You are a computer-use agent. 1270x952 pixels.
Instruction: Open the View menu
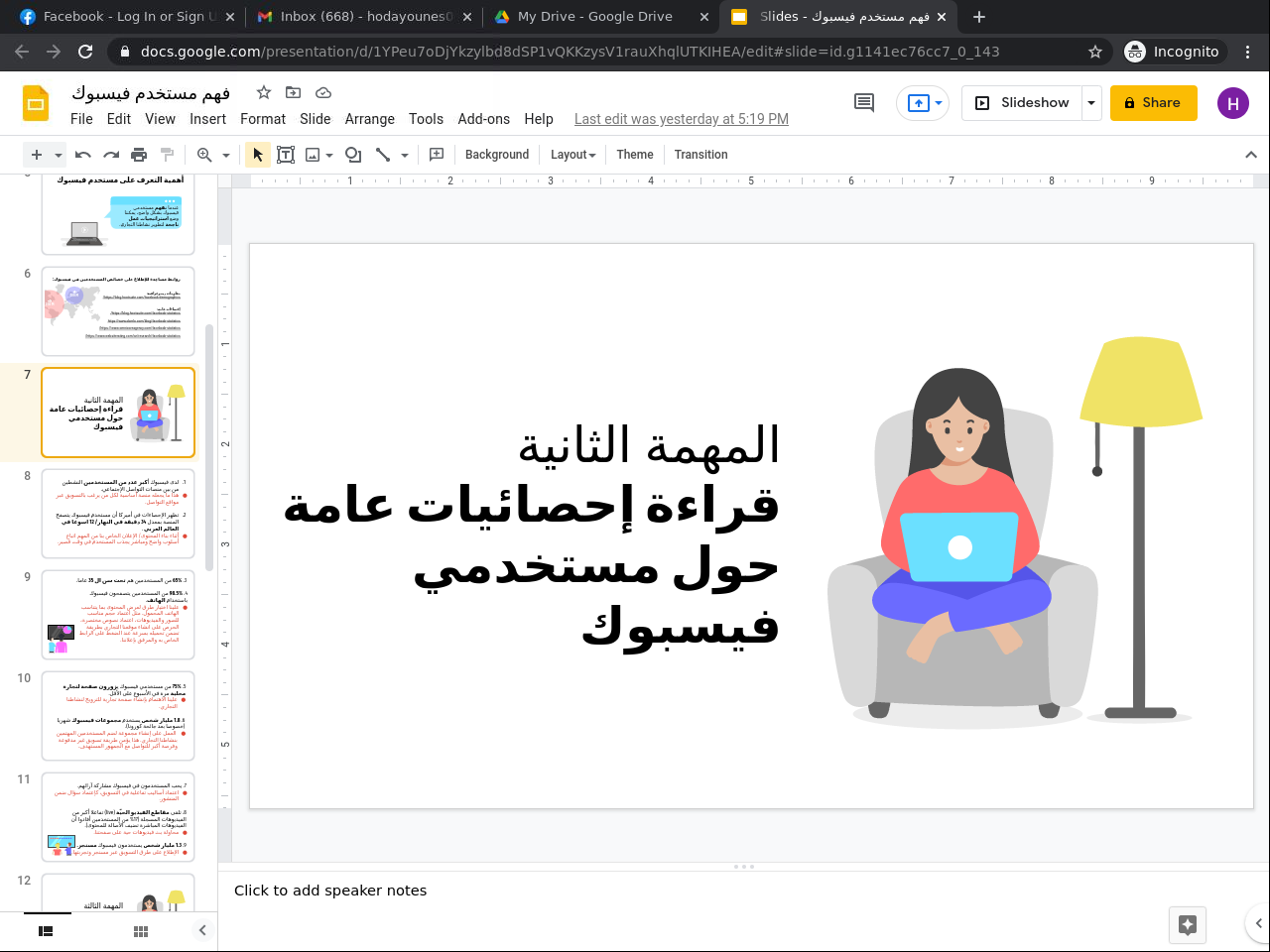coord(160,119)
